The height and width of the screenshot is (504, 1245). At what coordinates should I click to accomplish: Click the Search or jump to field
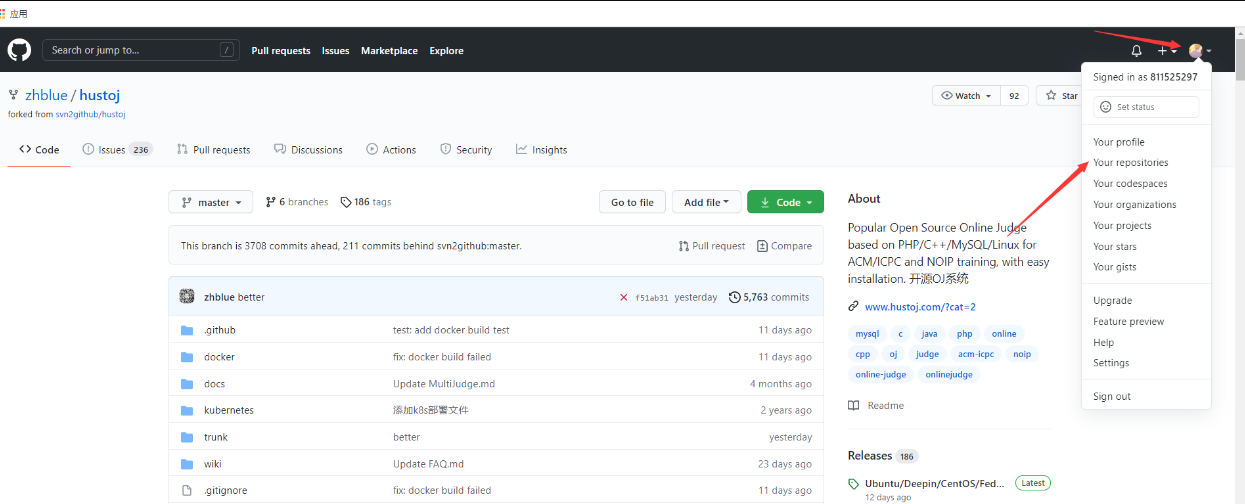pos(140,50)
